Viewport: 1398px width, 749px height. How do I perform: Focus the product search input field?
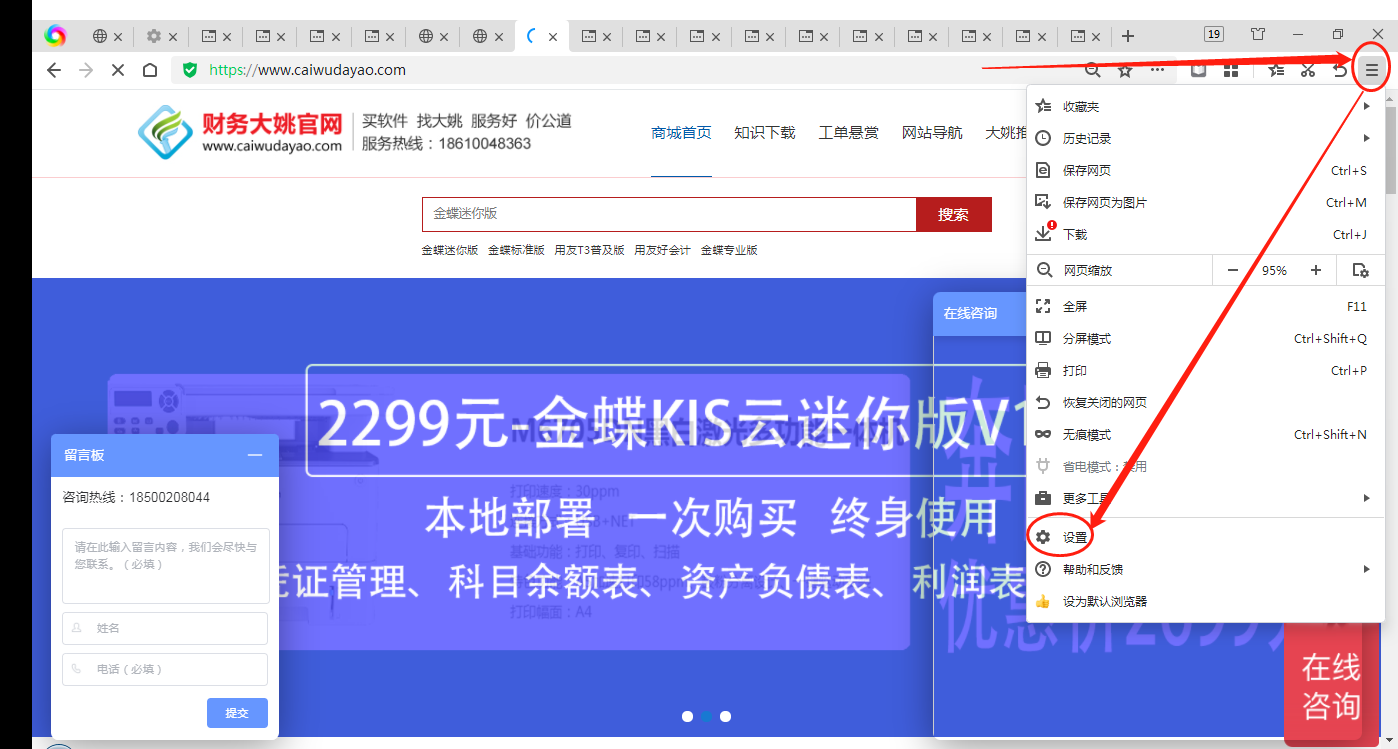(x=669, y=214)
